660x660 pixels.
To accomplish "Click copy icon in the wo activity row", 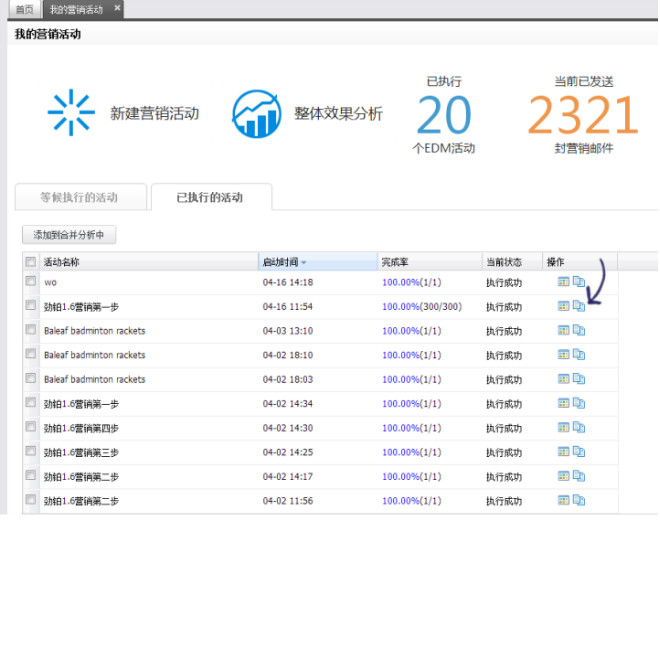I will pyautogui.click(x=579, y=282).
